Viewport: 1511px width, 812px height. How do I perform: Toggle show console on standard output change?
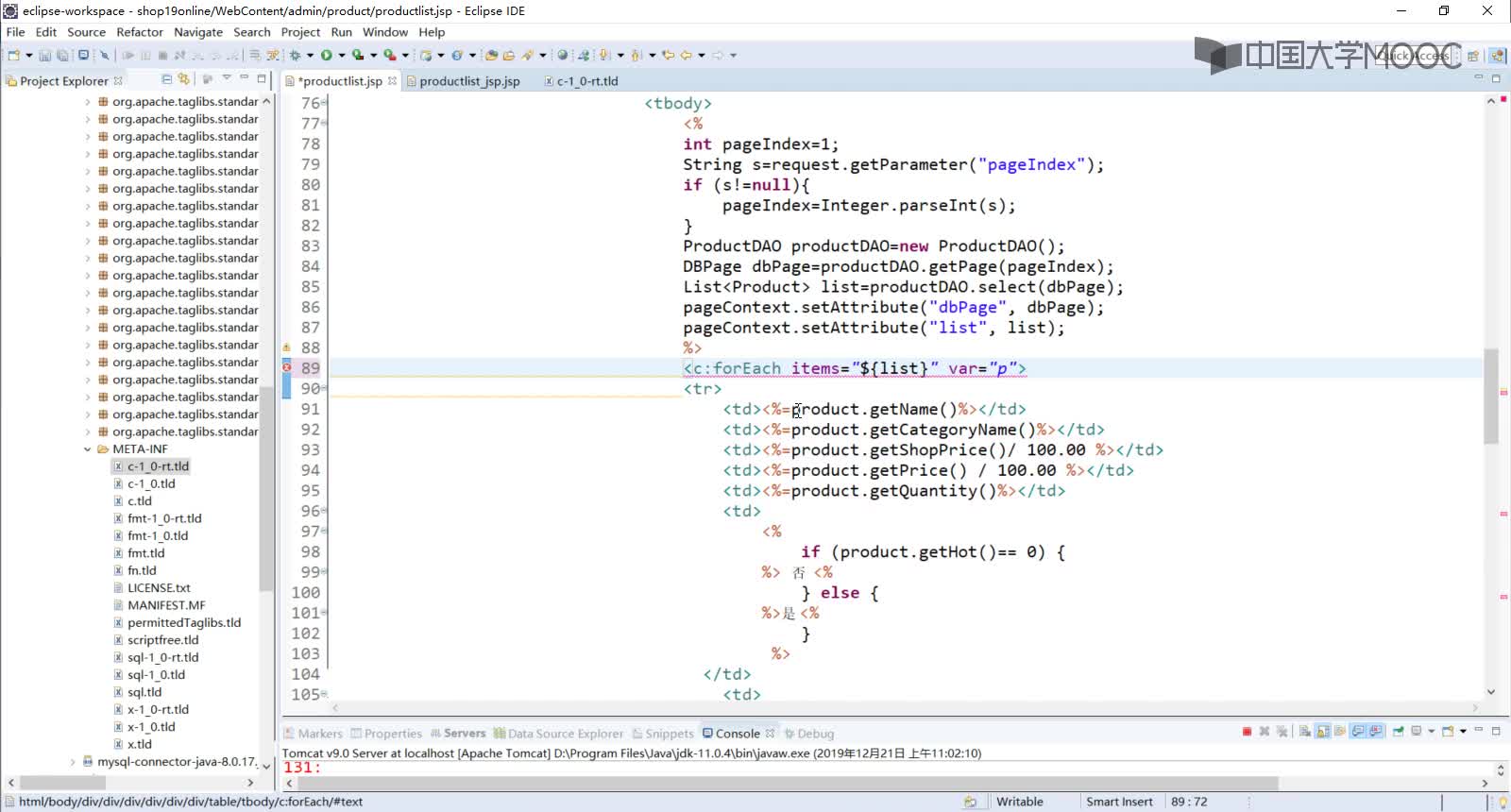coord(1358,732)
